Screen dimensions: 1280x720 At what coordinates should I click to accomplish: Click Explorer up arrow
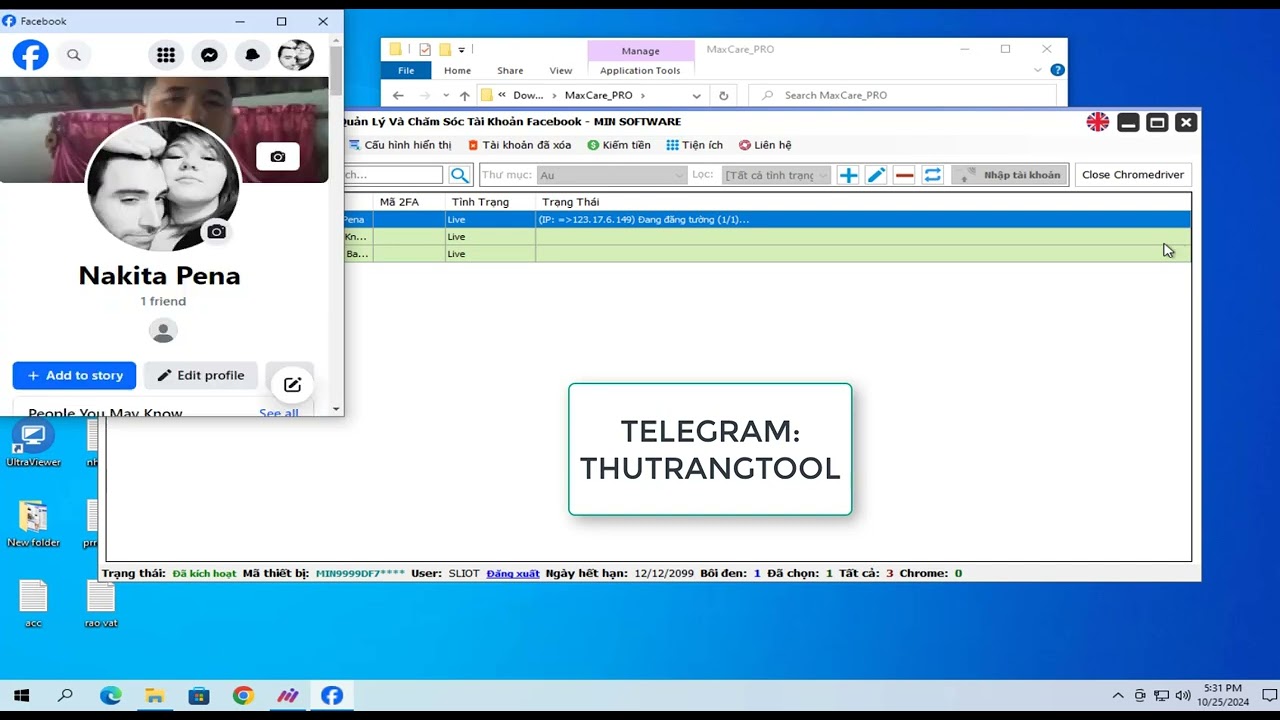tap(464, 95)
